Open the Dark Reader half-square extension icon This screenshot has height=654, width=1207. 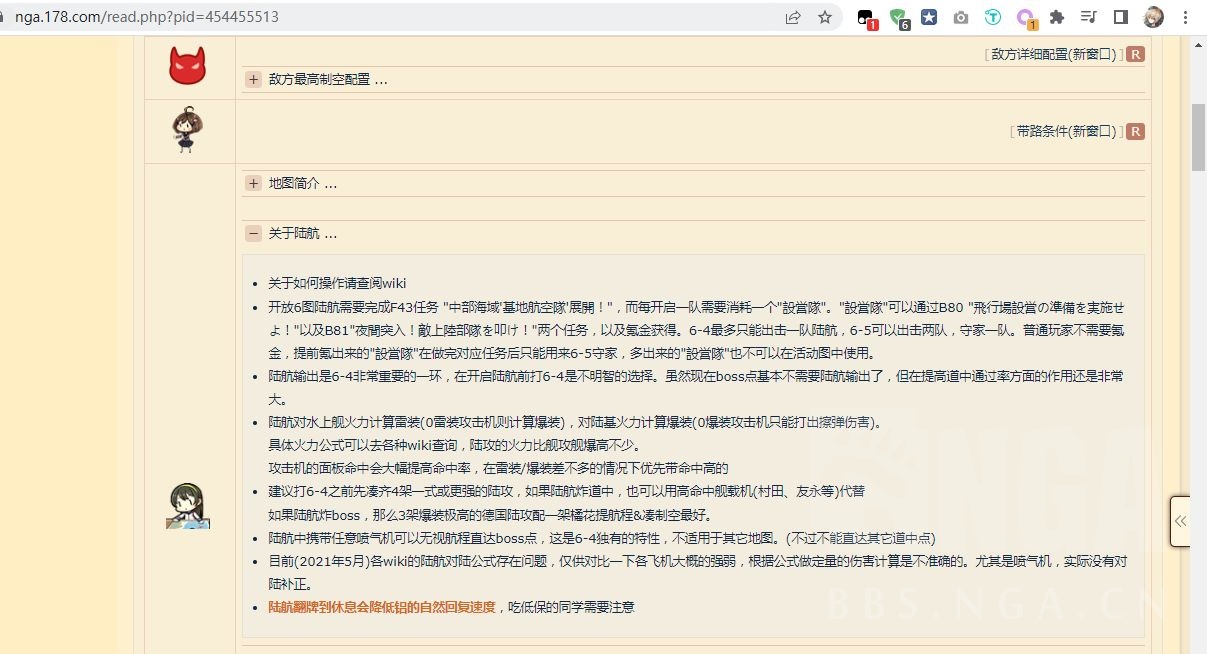coord(1120,17)
